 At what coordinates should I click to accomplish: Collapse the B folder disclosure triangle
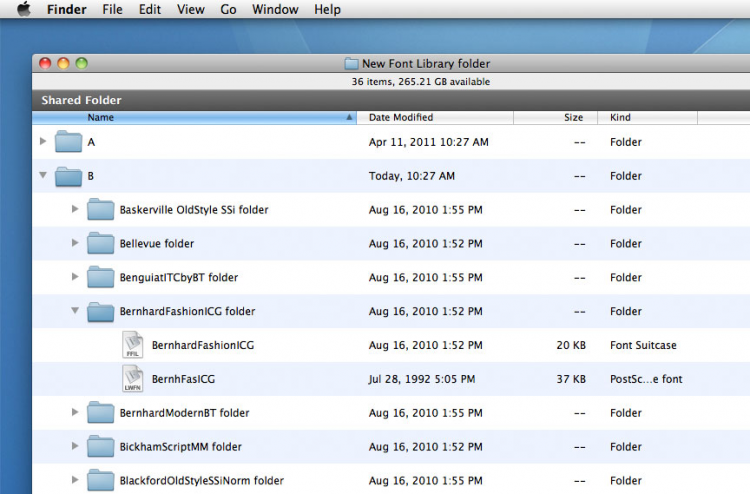tap(43, 176)
